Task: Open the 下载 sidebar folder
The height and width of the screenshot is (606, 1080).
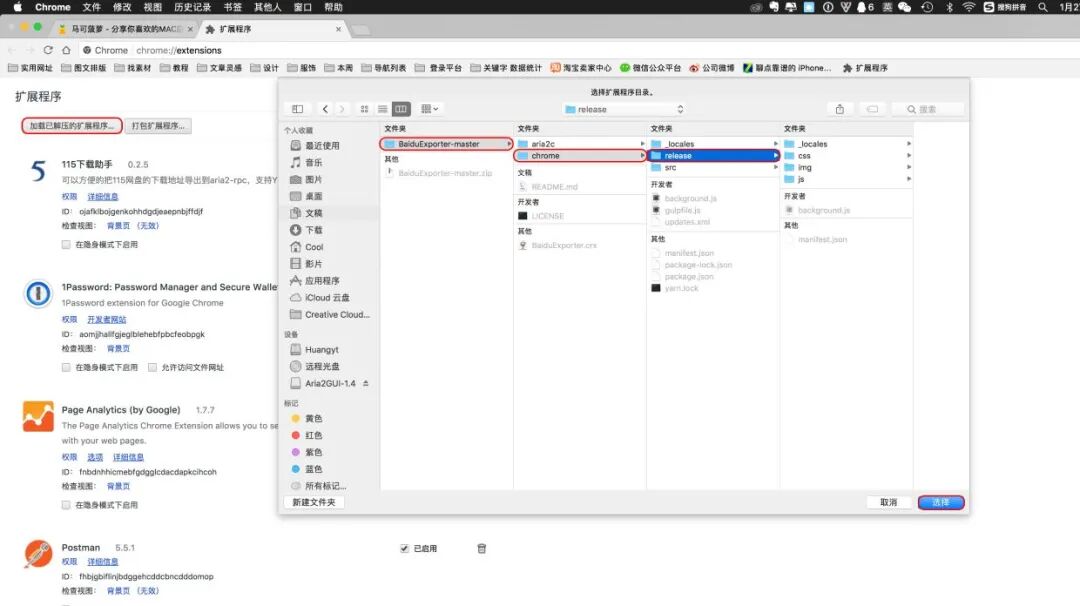Action: pos(311,228)
